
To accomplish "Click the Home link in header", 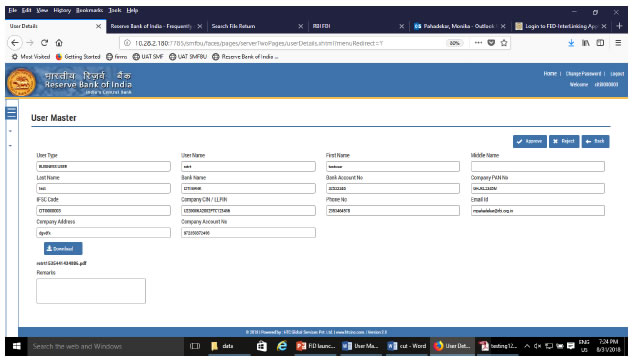I will point(550,73).
